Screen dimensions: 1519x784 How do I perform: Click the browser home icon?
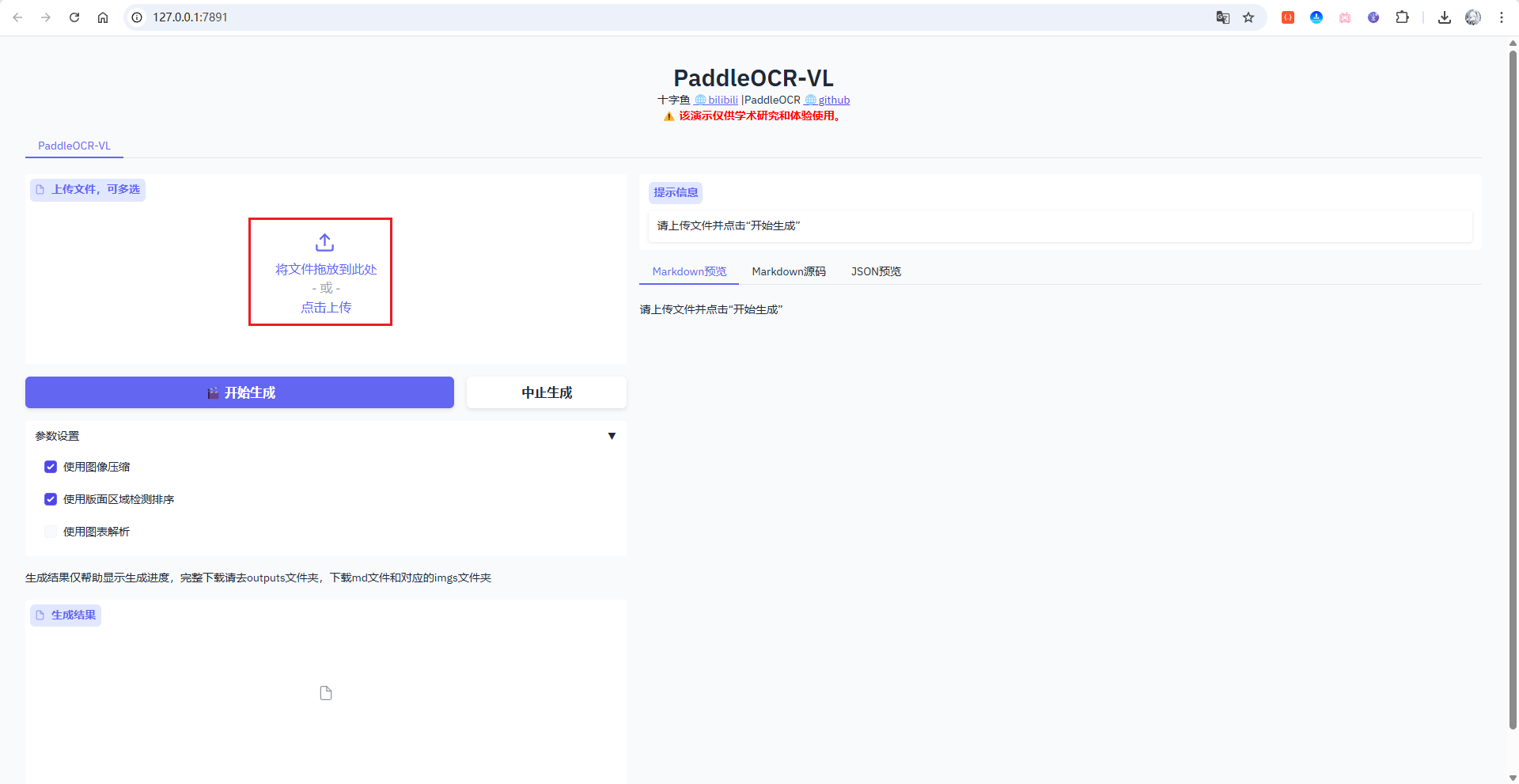103,17
